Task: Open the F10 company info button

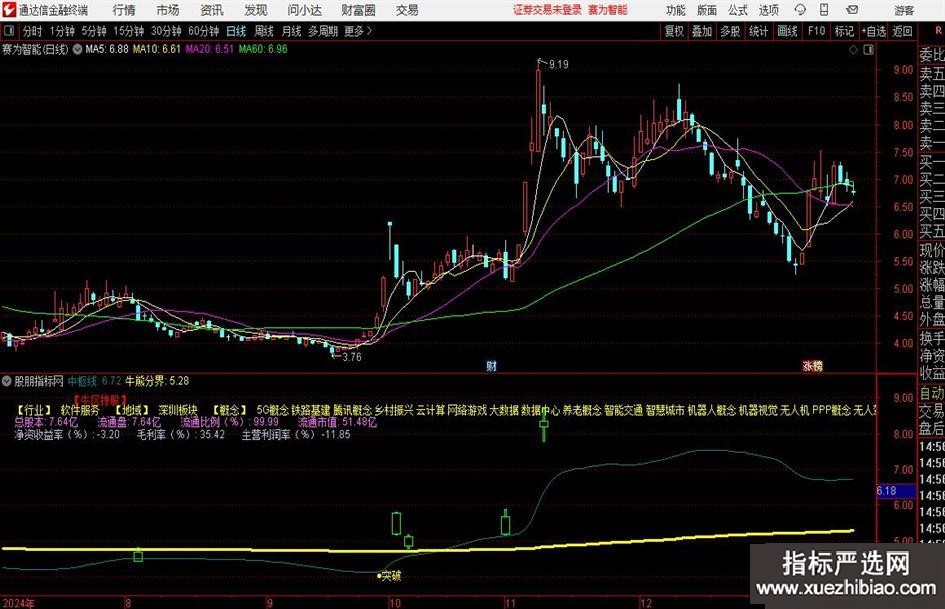Action: pos(817,31)
